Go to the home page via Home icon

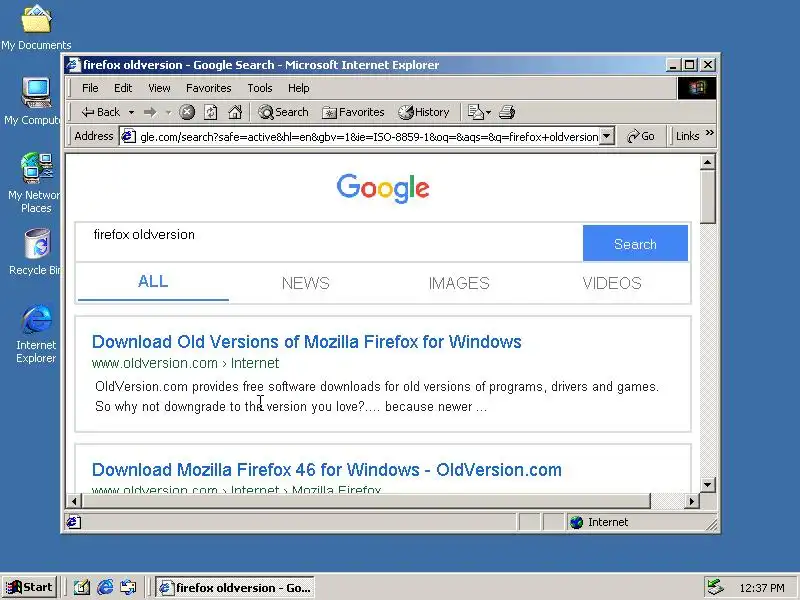point(235,112)
